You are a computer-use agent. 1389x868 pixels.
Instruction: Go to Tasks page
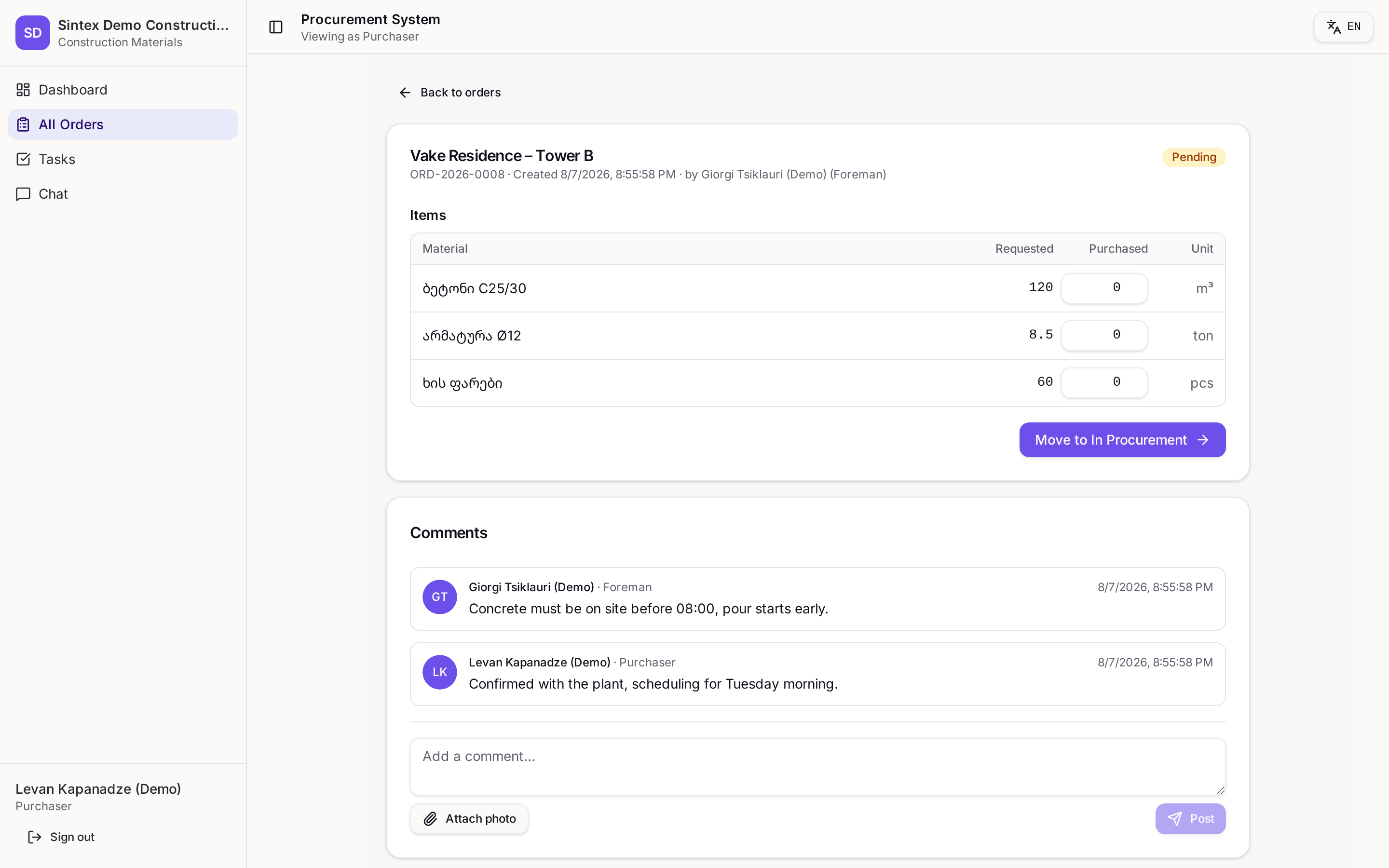[x=123, y=159]
